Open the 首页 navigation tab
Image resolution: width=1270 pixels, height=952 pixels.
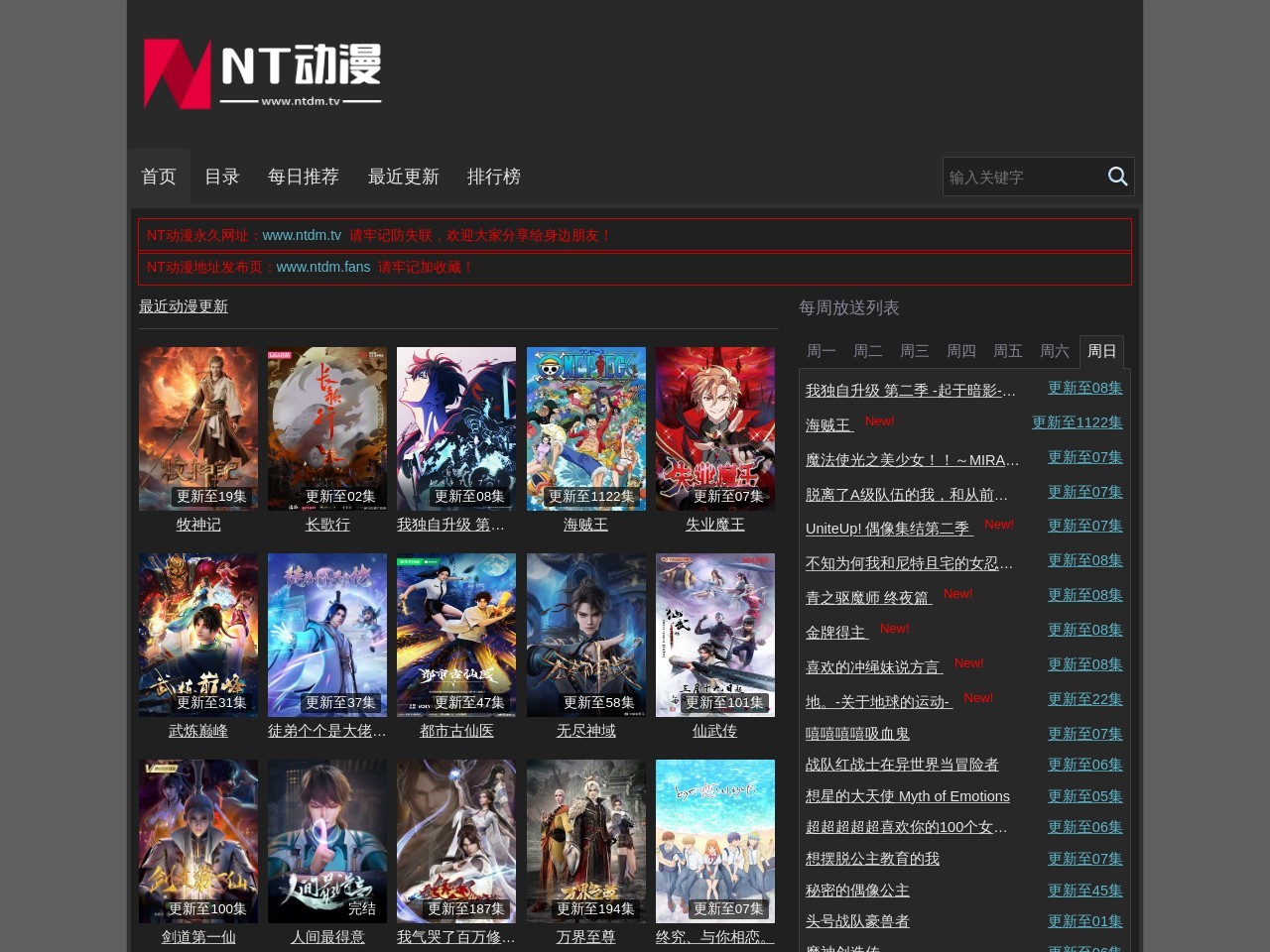159,177
